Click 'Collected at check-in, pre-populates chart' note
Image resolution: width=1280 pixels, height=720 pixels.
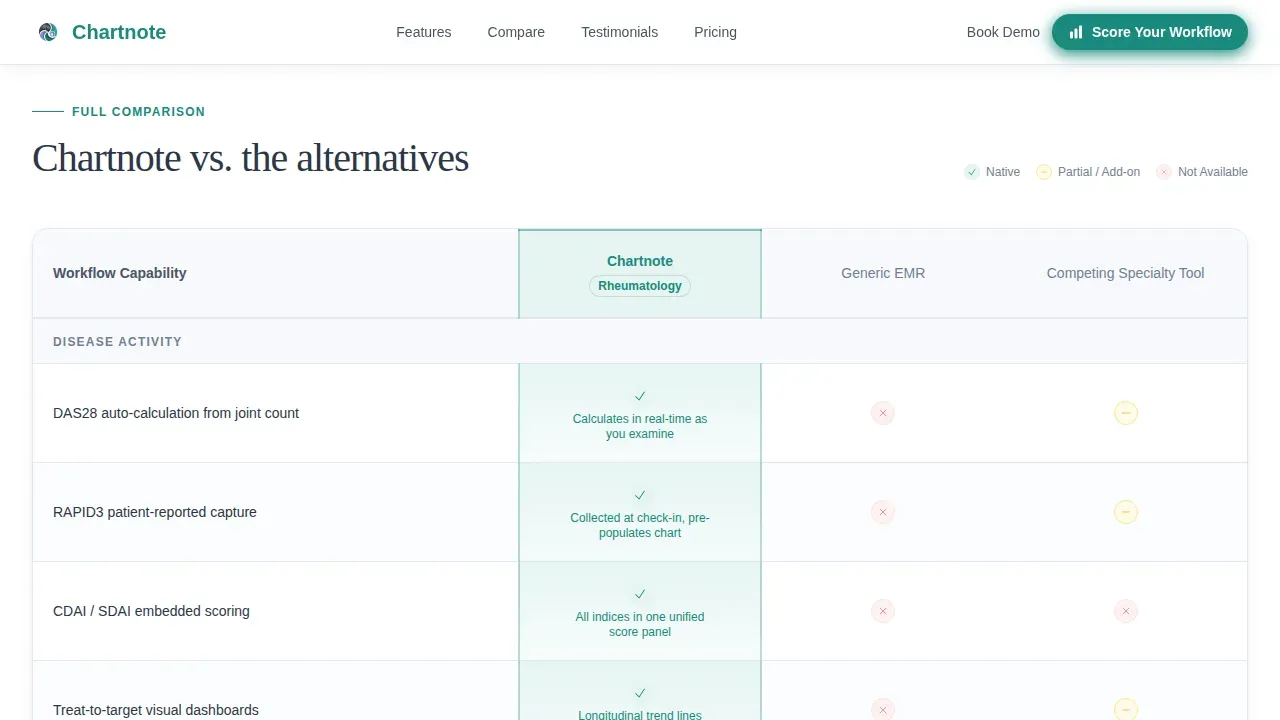click(x=640, y=526)
